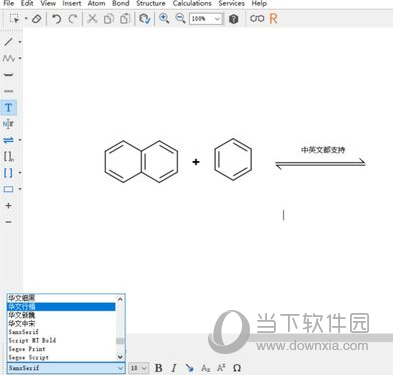Viewport: 393px width, 375px height.
Task: Open the File menu
Action: tap(8, 3)
